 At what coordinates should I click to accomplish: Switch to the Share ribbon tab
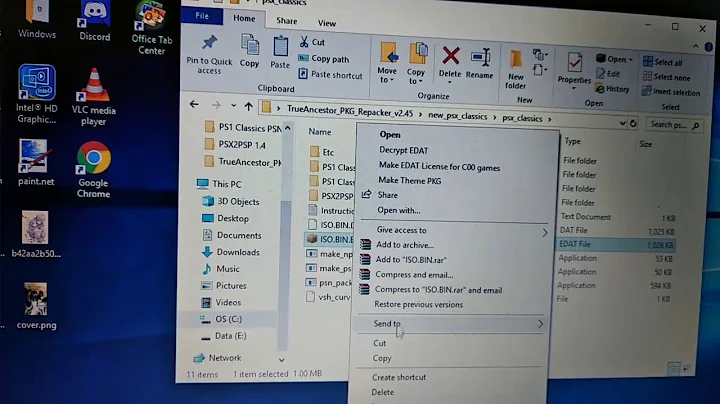click(287, 21)
